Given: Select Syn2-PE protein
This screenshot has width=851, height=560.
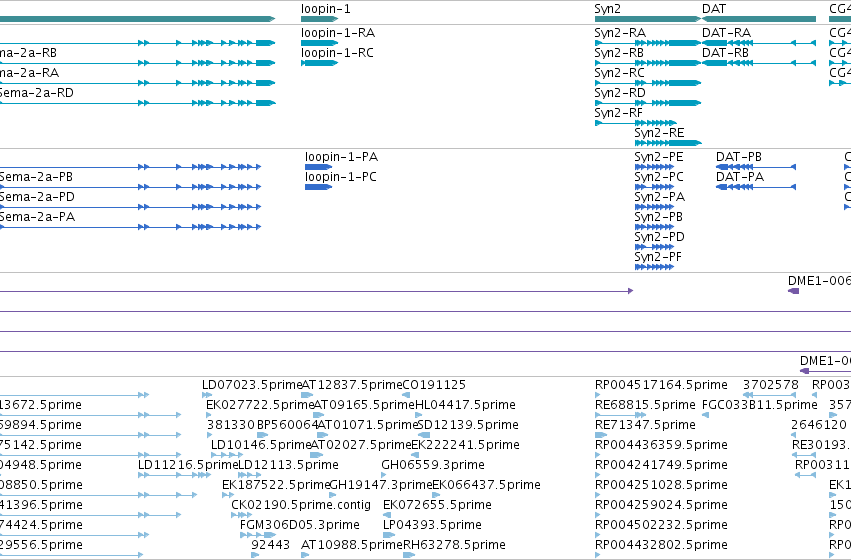Looking at the screenshot, I should [x=654, y=167].
